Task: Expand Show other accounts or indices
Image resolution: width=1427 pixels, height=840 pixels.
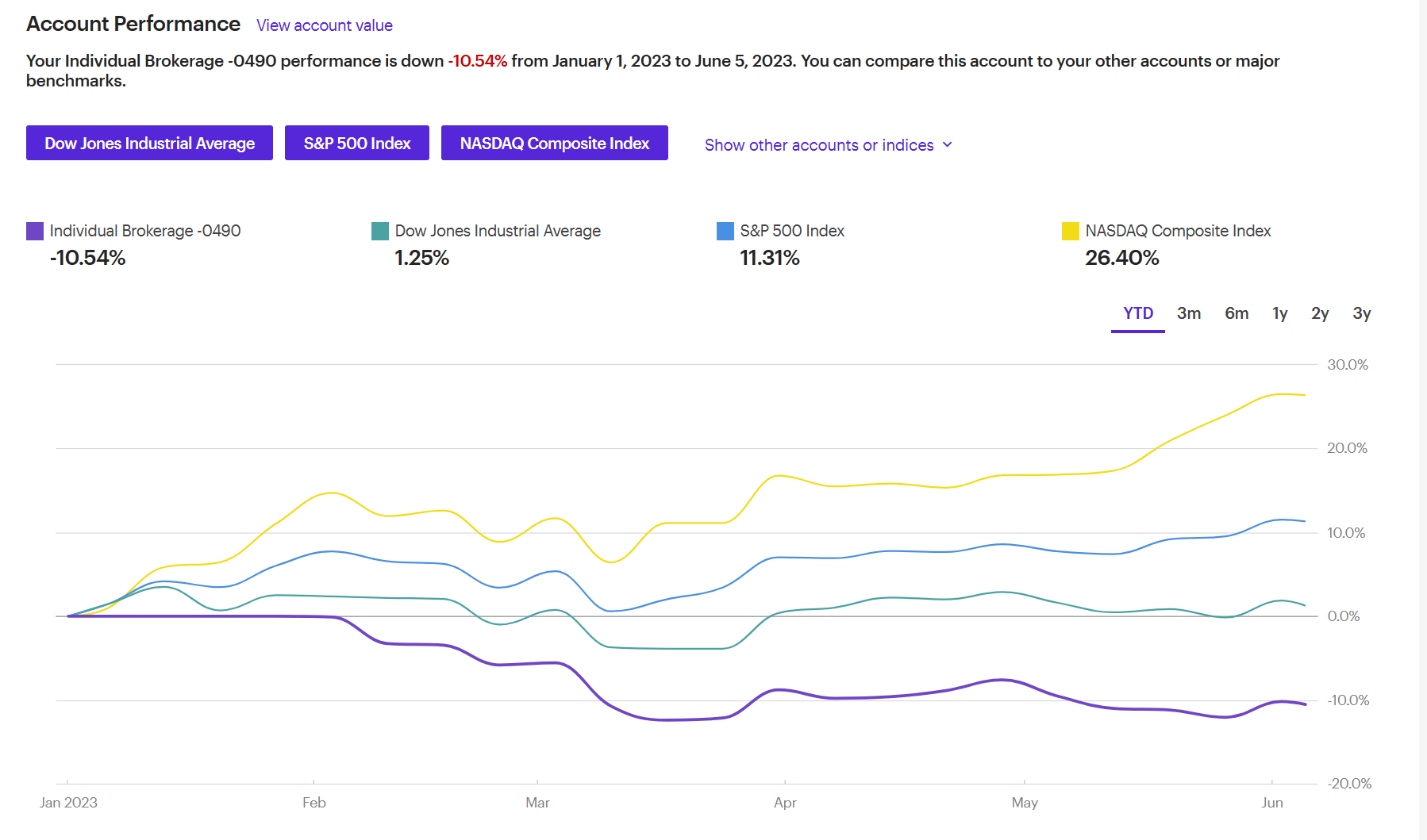Action: 819,144
